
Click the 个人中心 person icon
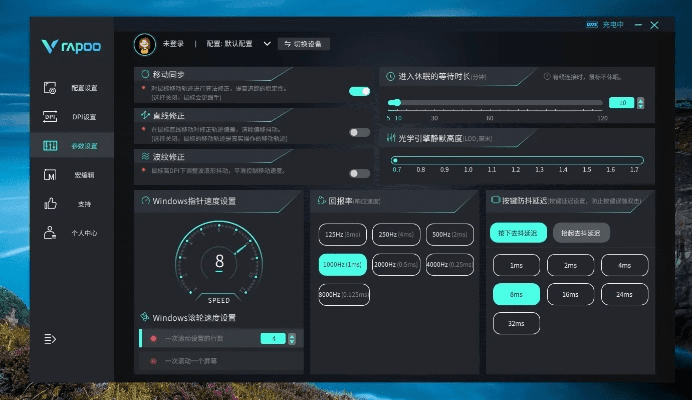[50, 233]
